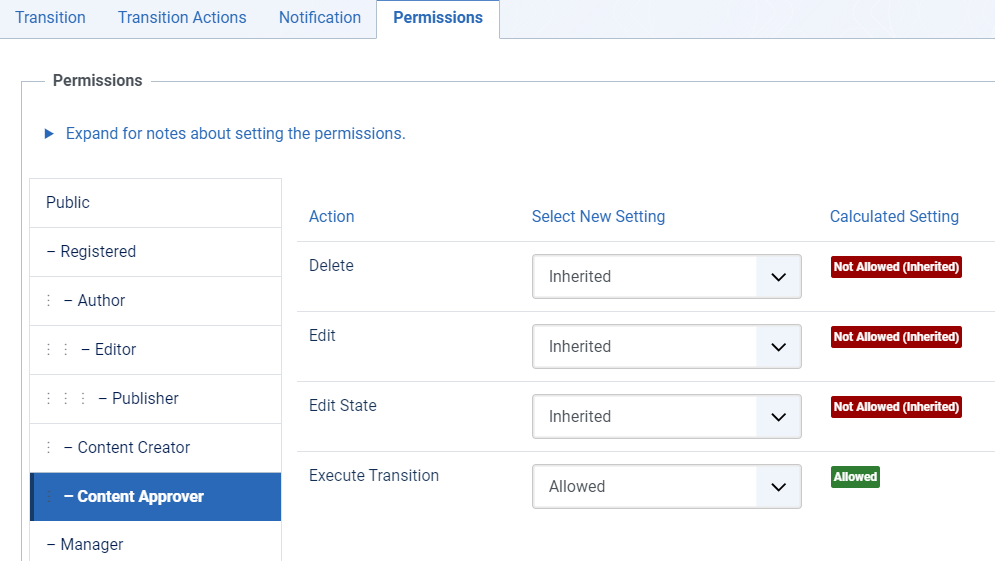995x561 pixels.
Task: Click the Delete row Not Allowed badge
Action: [x=896, y=267]
